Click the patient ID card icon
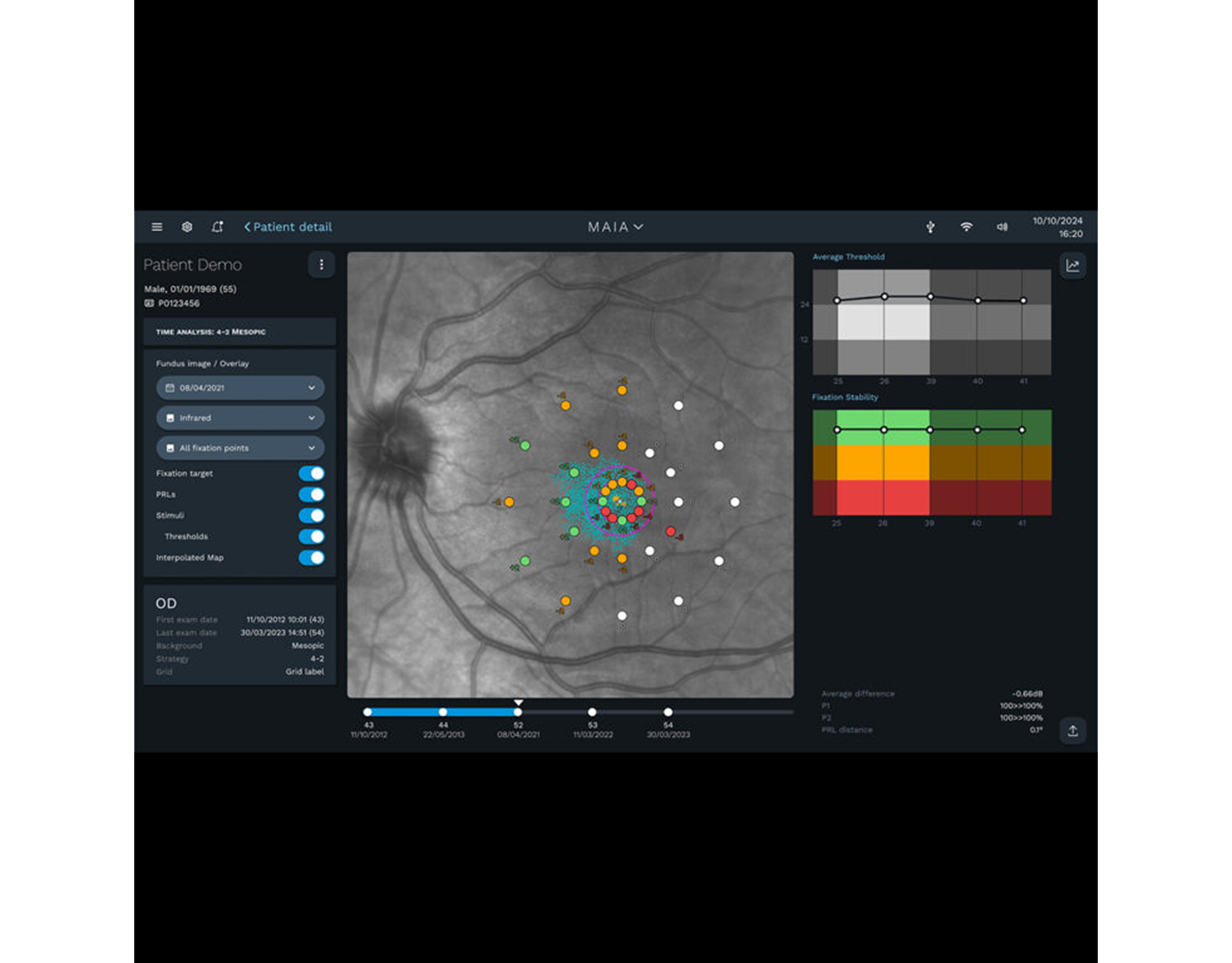This screenshot has width=1232, height=963. tap(149, 304)
